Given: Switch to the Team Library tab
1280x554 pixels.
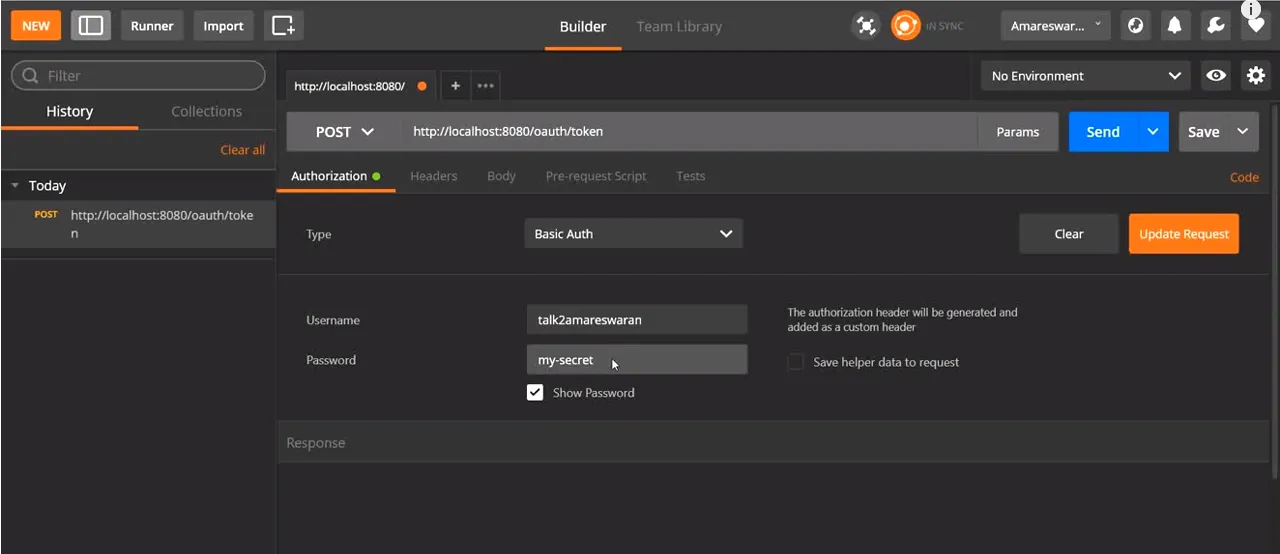Looking at the screenshot, I should coord(679,26).
